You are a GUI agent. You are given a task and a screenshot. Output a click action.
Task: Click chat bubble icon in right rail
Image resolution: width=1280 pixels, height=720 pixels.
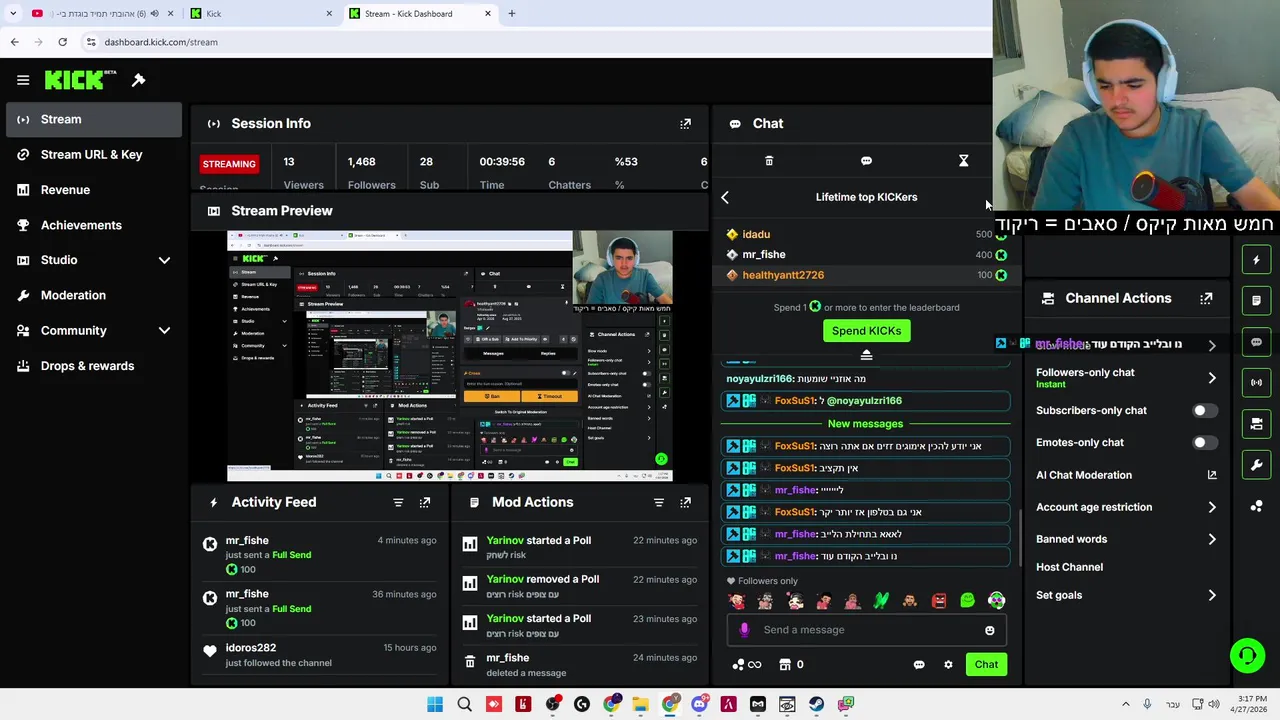point(1256,342)
